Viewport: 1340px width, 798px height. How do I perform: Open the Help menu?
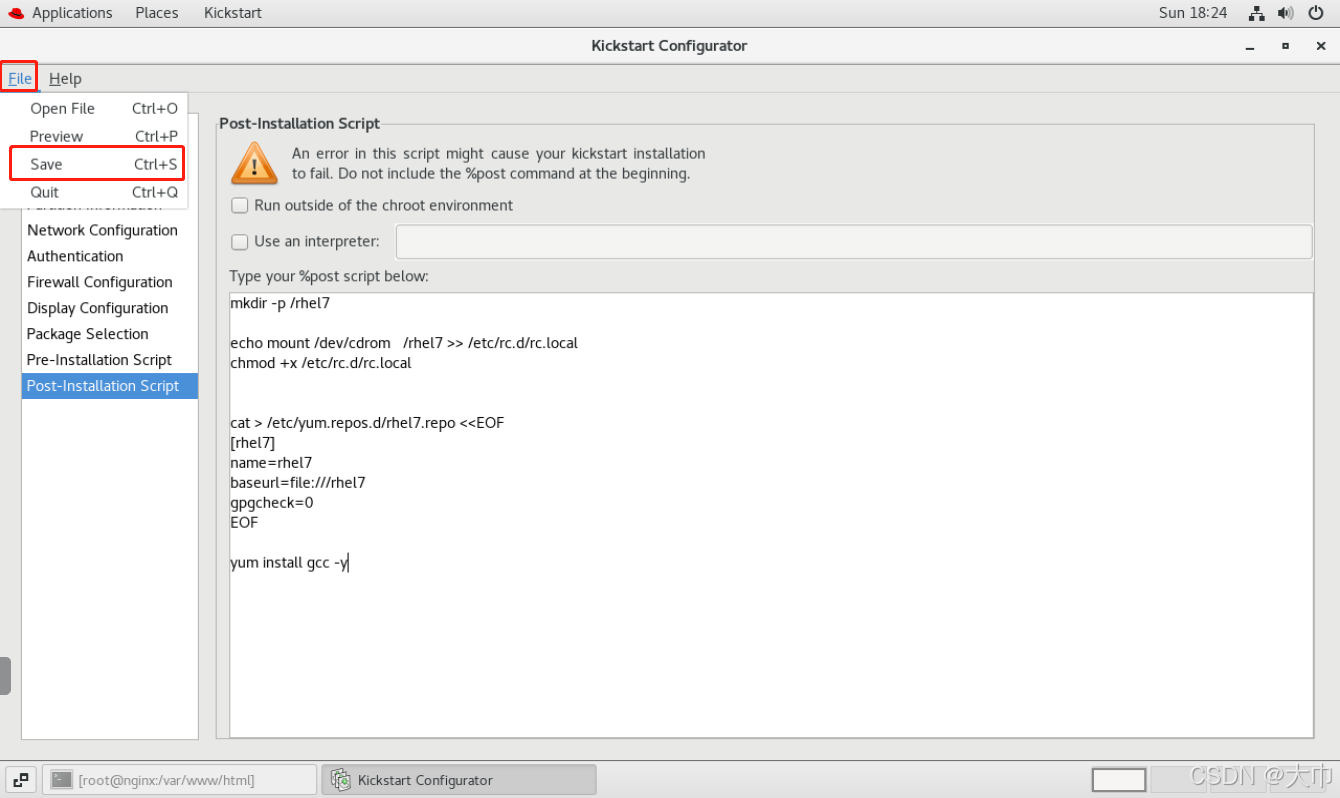(65, 78)
